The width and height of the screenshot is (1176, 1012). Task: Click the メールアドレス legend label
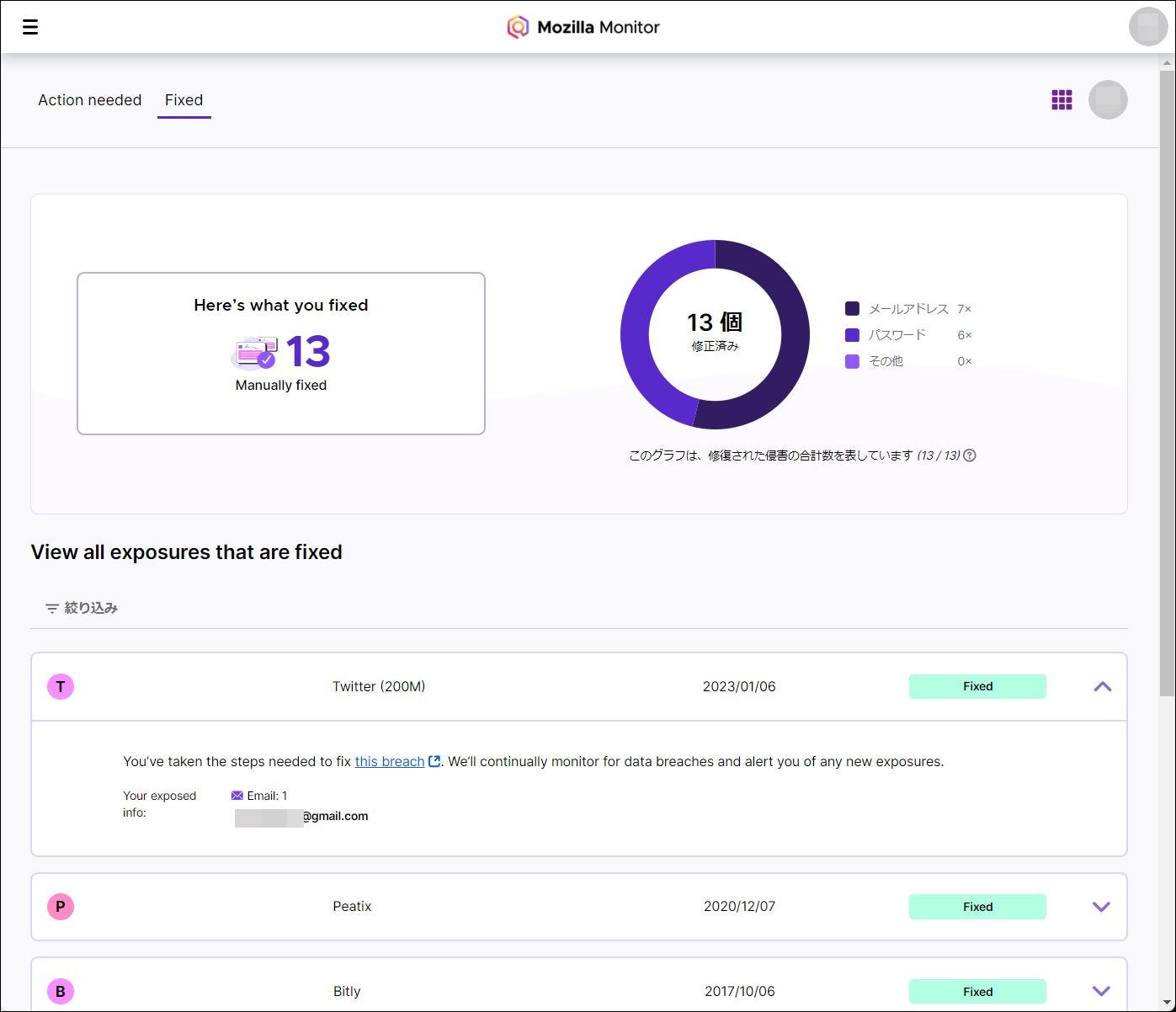tap(908, 309)
